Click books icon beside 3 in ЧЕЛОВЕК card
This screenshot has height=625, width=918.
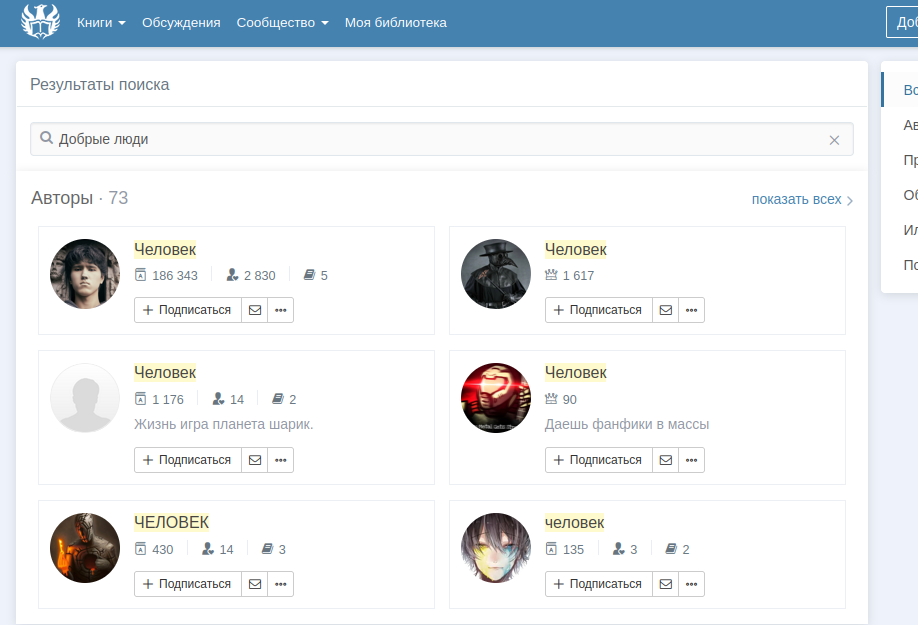(267, 549)
